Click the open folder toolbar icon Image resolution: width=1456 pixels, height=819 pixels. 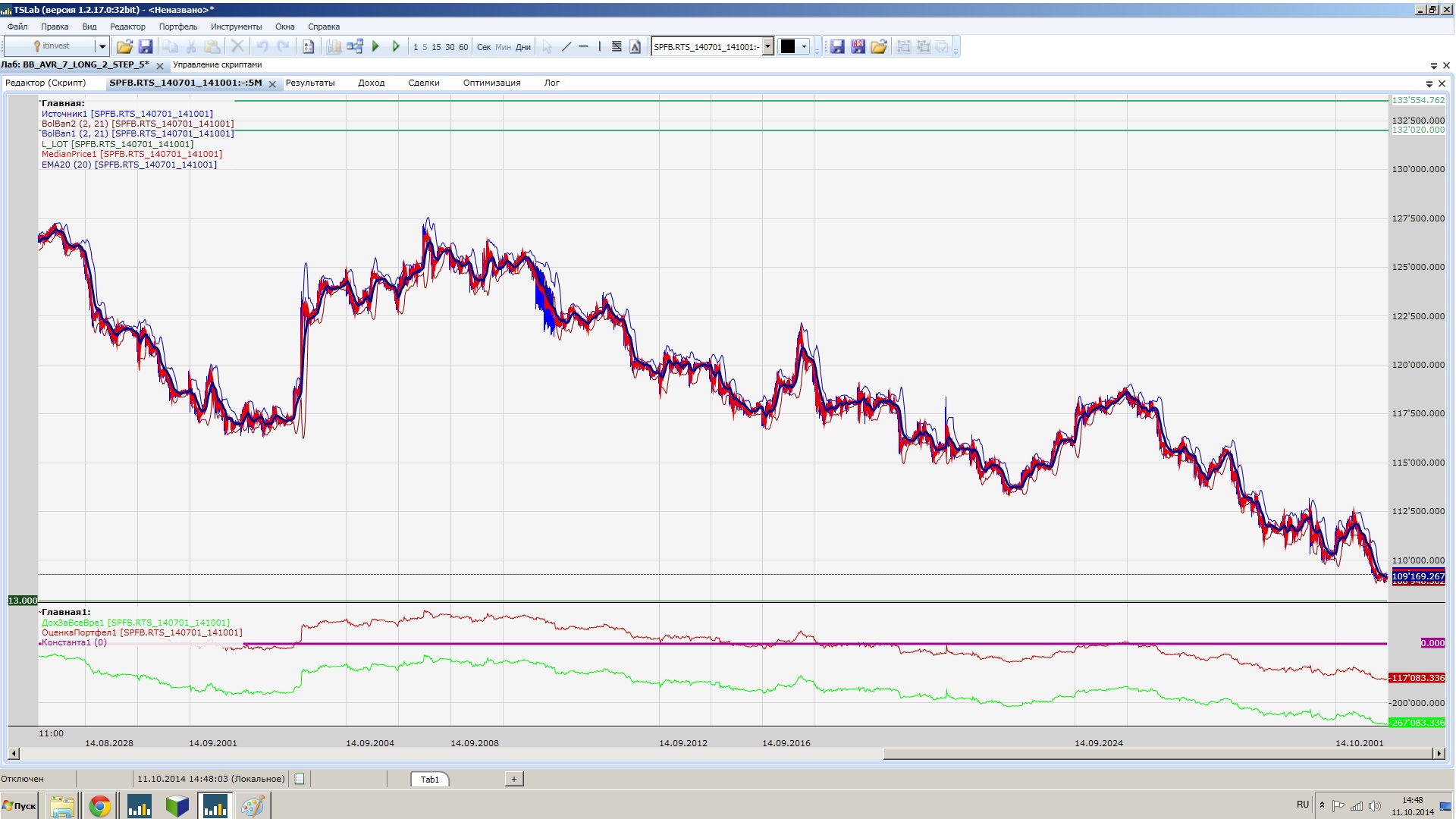[124, 47]
